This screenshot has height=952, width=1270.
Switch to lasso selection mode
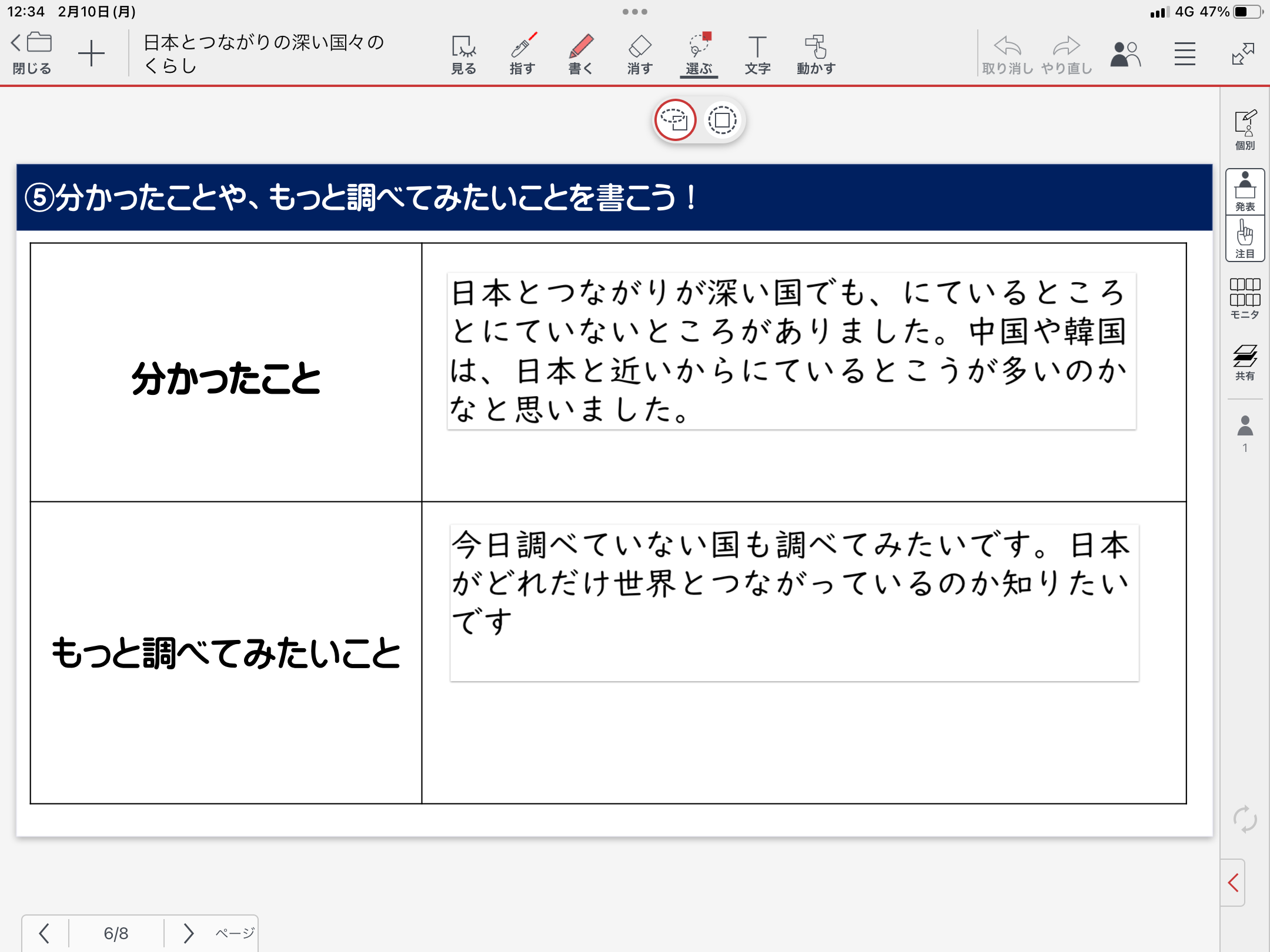[675, 120]
